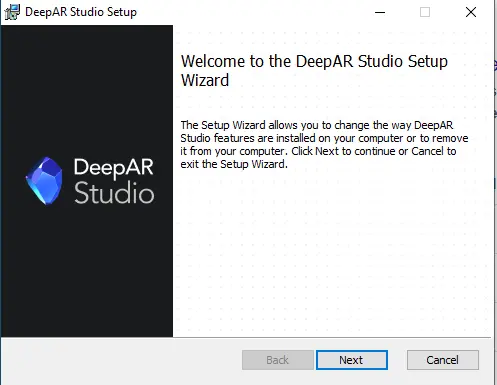Click the 'Welcome to the DeepAR Studio Setup Wizard' heading

pyautogui.click(x=314, y=71)
